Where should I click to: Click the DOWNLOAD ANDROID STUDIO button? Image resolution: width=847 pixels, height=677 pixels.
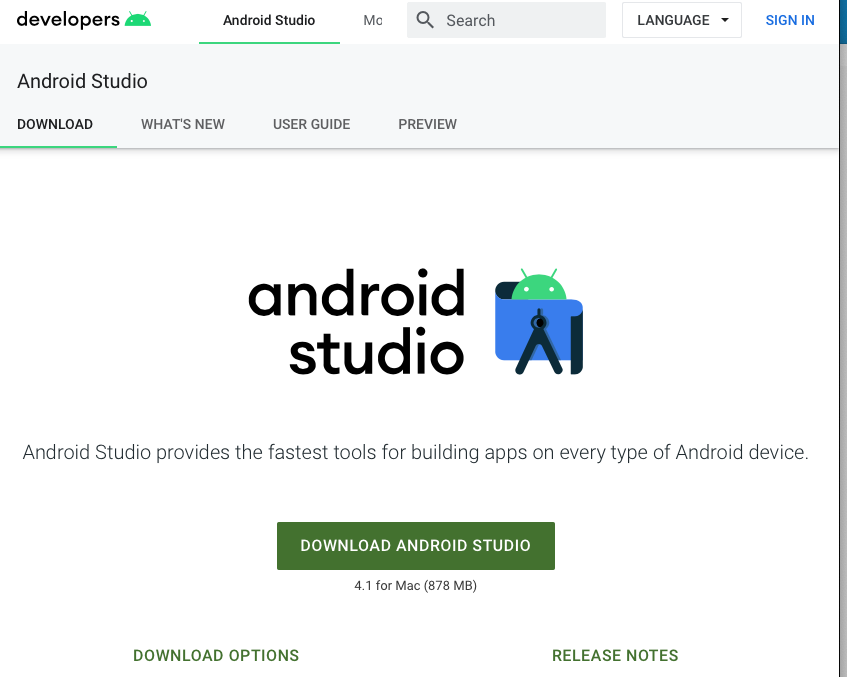pos(415,545)
